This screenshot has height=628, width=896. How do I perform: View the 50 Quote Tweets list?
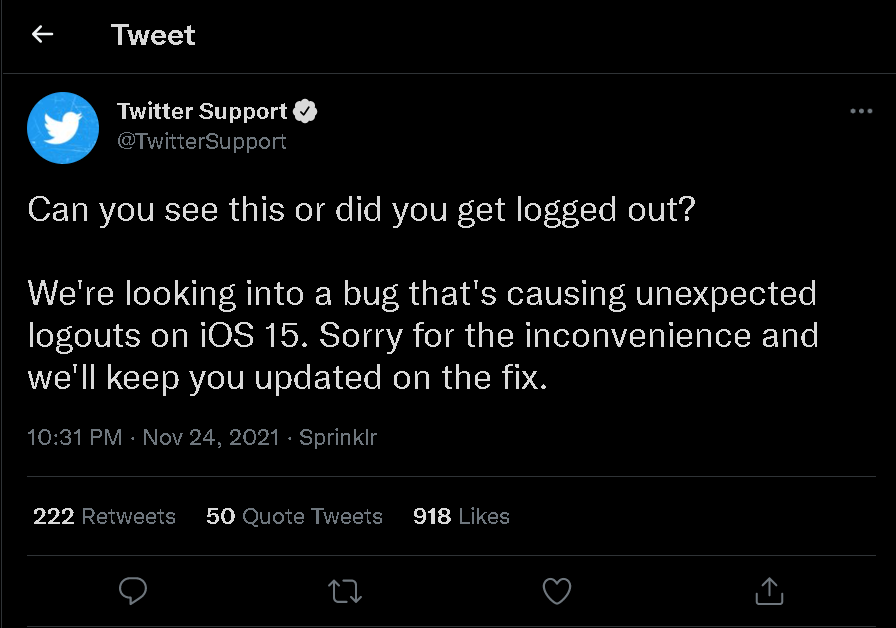tap(294, 516)
